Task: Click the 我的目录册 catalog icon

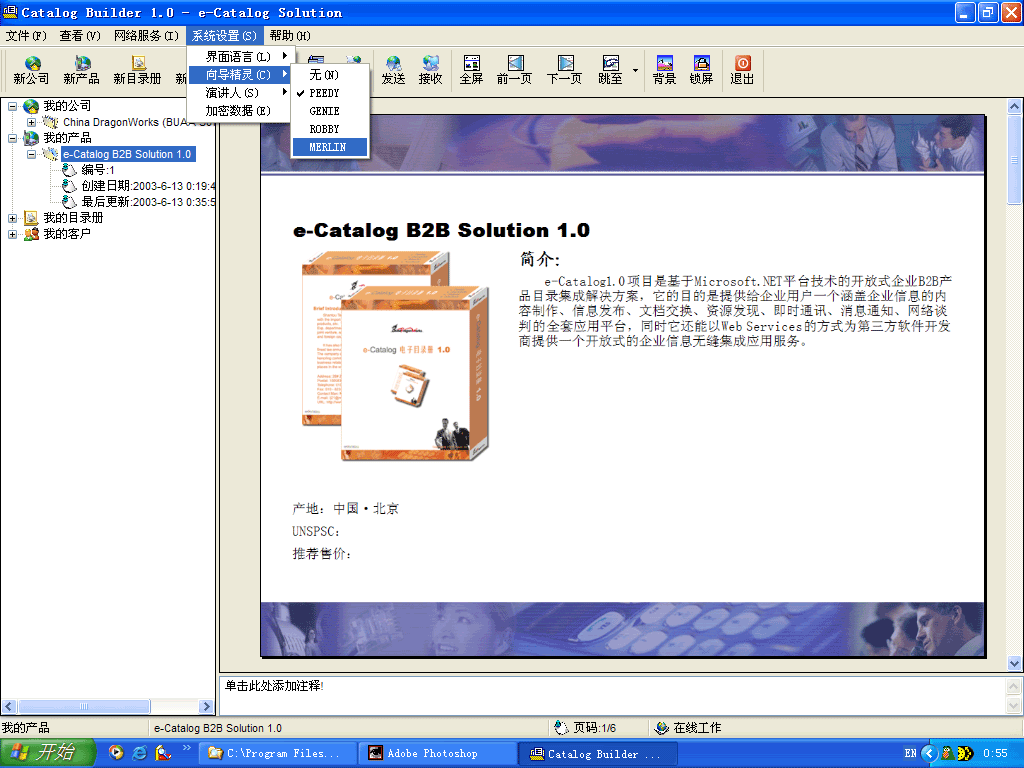Action: click(31, 218)
